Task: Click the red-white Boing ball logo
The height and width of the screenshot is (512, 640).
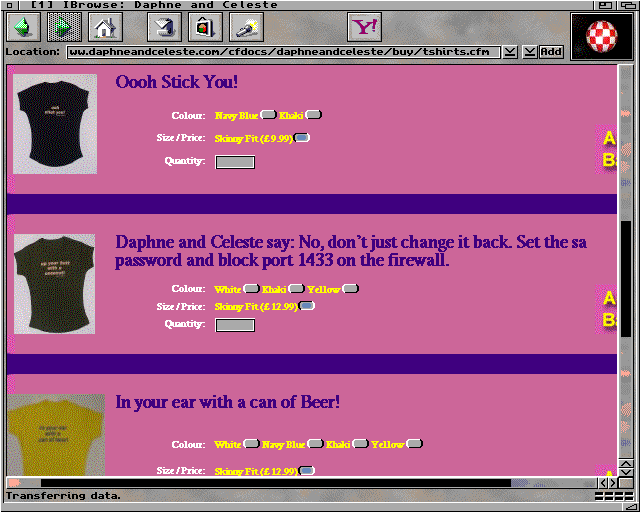Action: pyautogui.click(x=602, y=36)
